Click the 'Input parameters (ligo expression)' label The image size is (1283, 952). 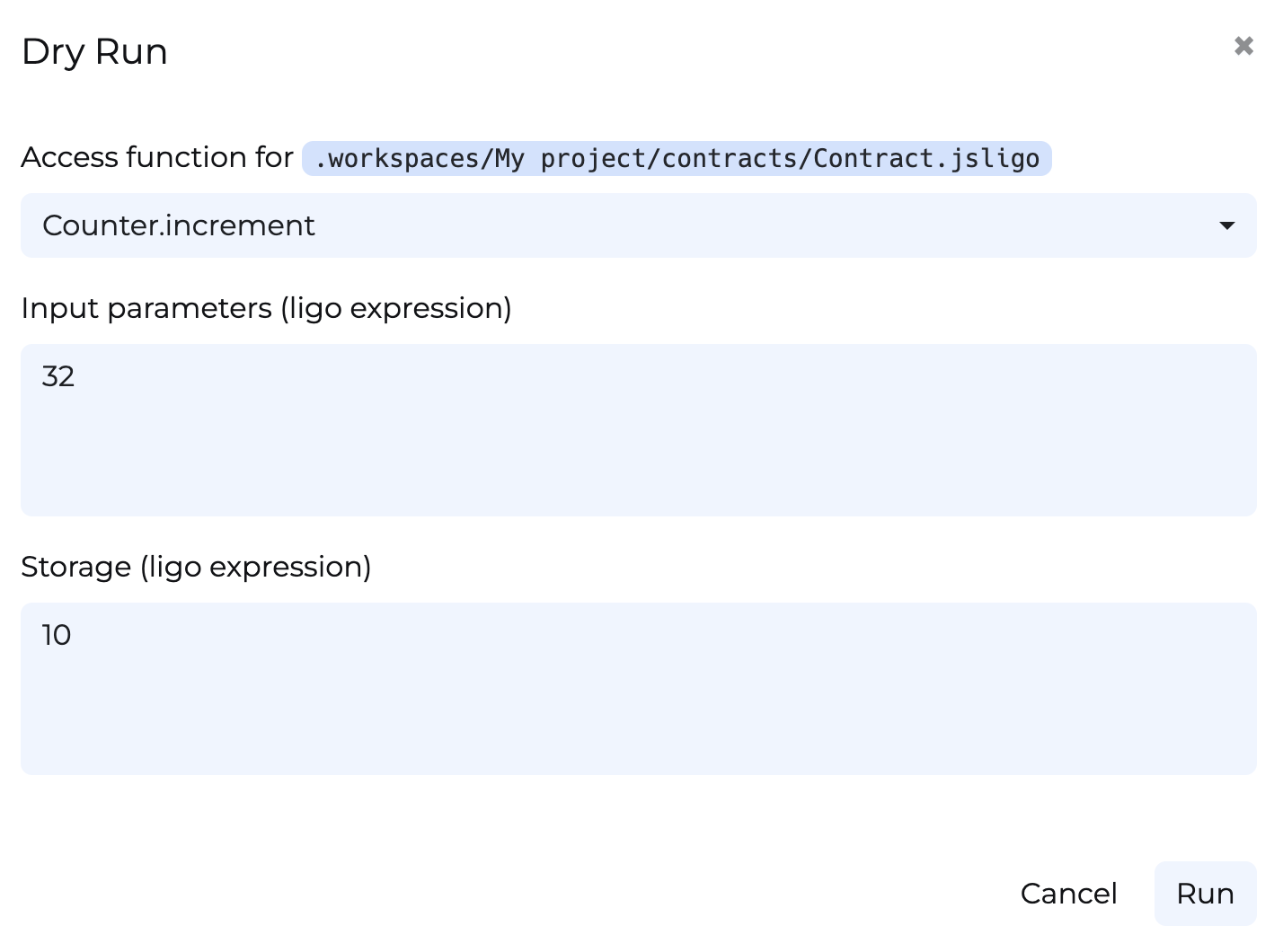[266, 308]
